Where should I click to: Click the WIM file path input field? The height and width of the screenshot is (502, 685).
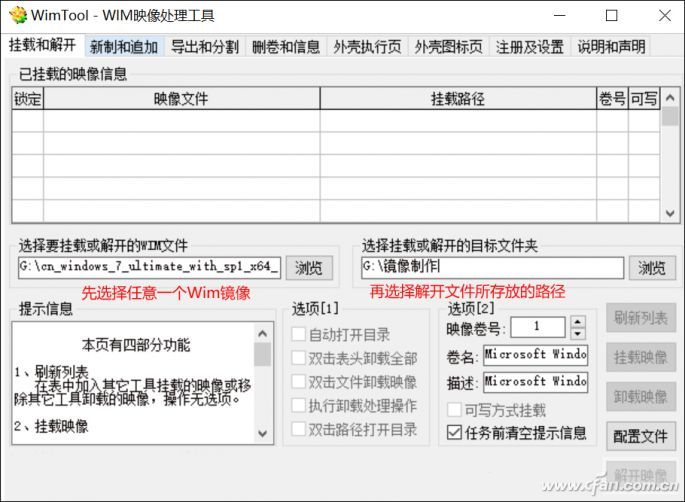click(x=149, y=267)
